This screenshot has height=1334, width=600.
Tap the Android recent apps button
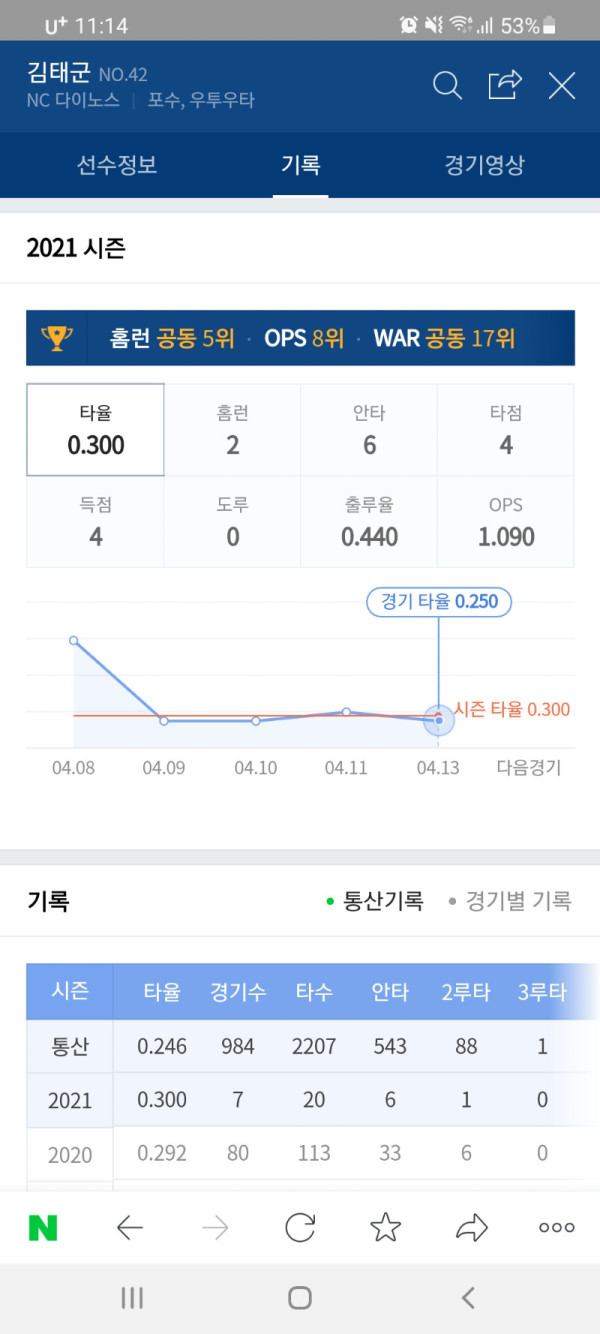click(132, 1298)
